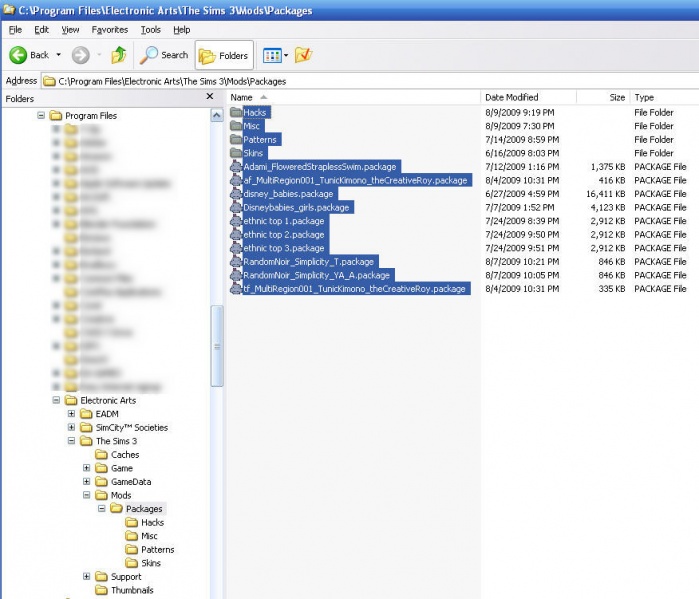699x599 pixels.
Task: Collapse the Electronic Arts tree node
Action: [56, 400]
